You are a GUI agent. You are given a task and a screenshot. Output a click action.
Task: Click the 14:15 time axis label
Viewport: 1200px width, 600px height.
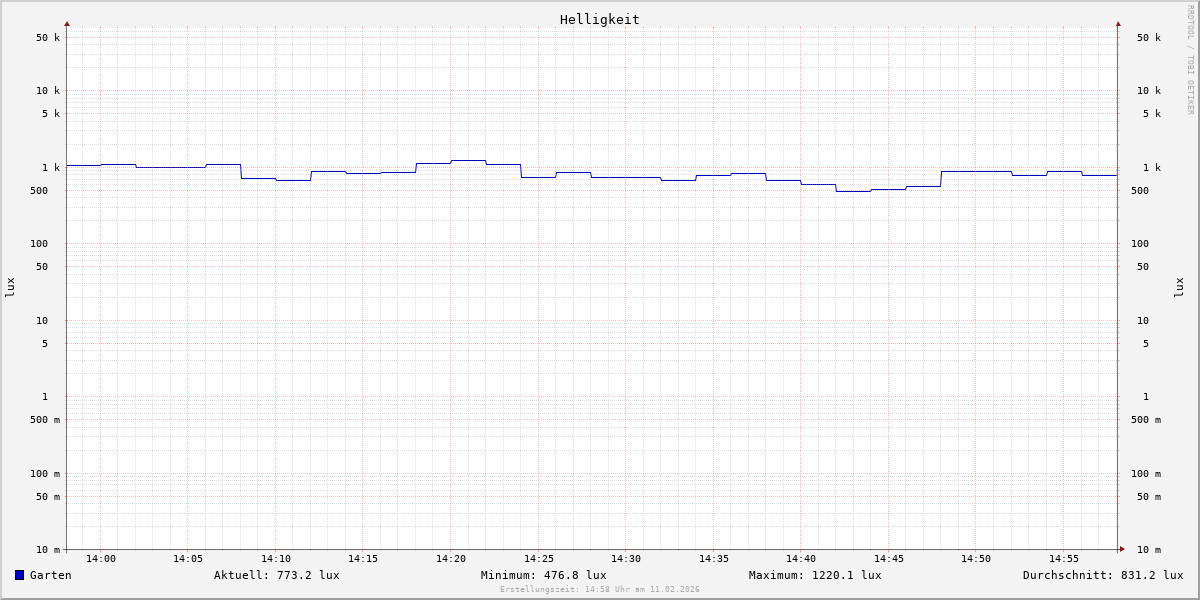point(363,559)
